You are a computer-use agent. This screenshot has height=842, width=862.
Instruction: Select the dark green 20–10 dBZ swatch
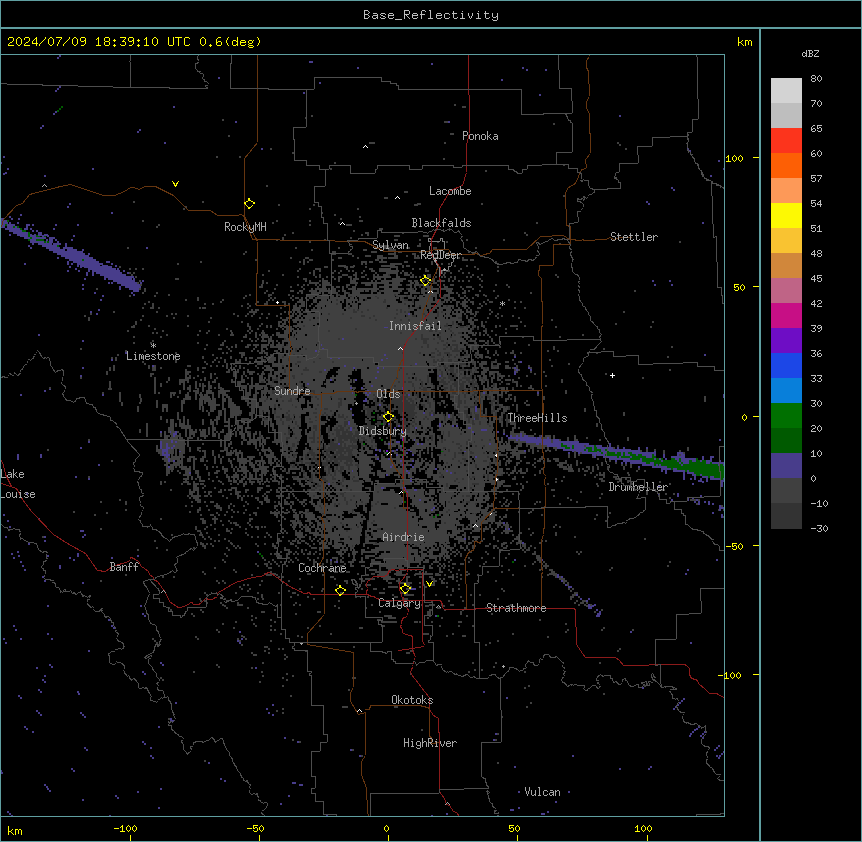(786, 441)
